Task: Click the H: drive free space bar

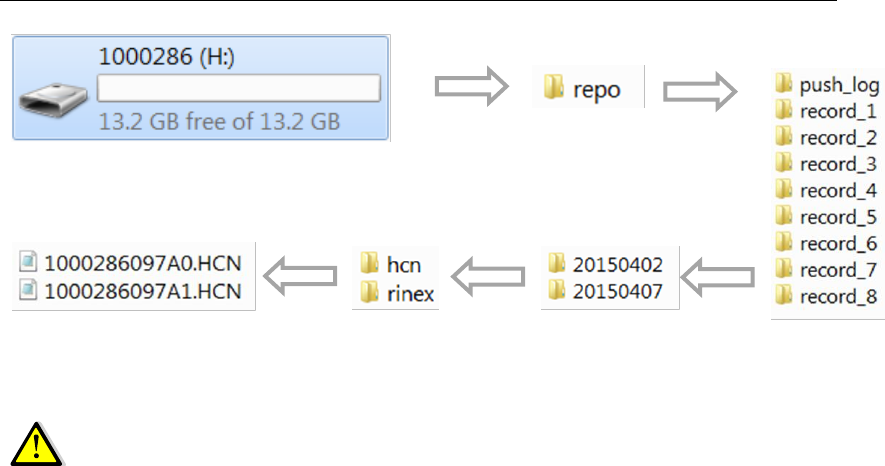Action: pyautogui.click(x=239, y=89)
